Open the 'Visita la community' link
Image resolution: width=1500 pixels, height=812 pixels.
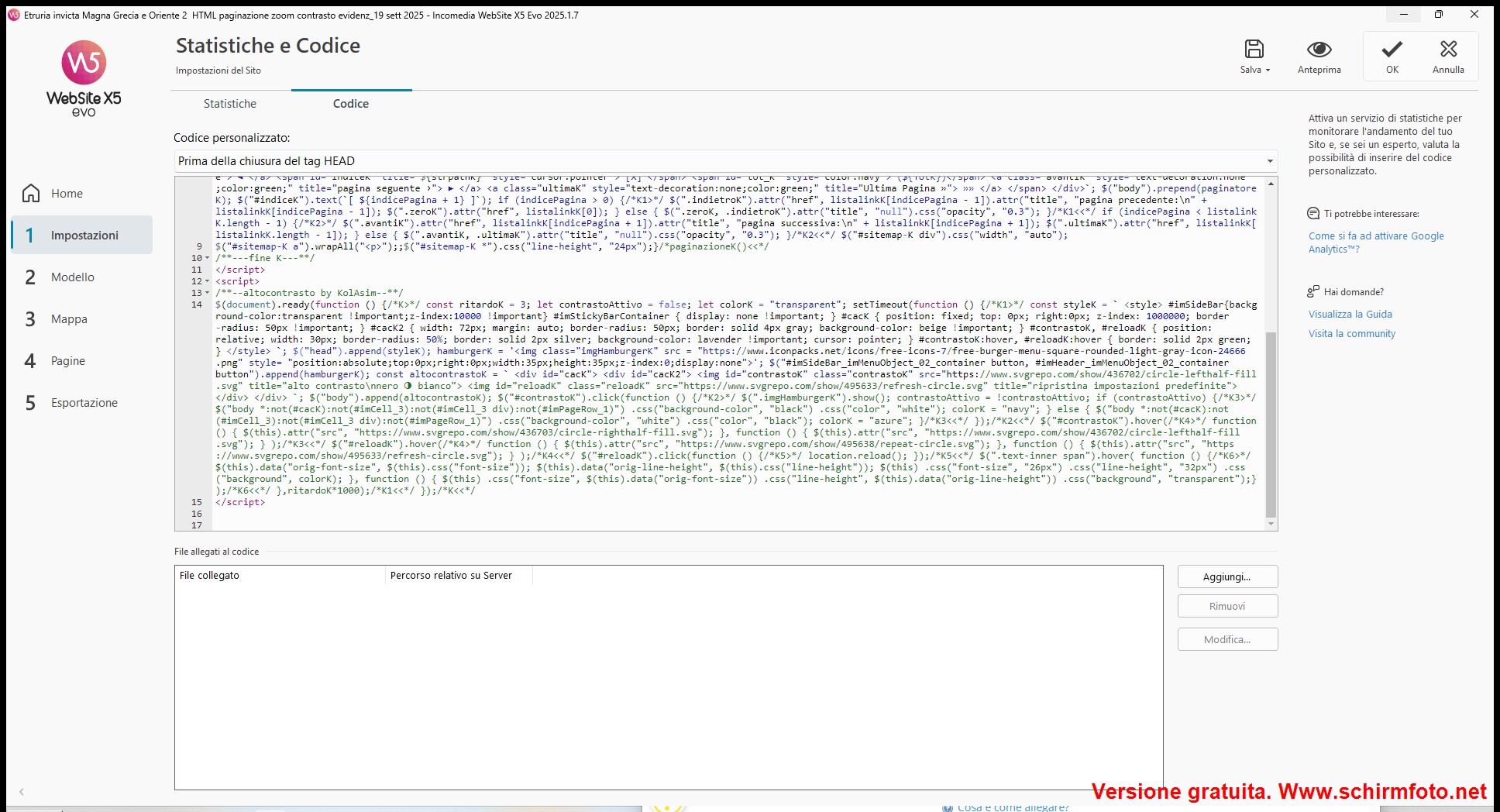click(x=1351, y=334)
